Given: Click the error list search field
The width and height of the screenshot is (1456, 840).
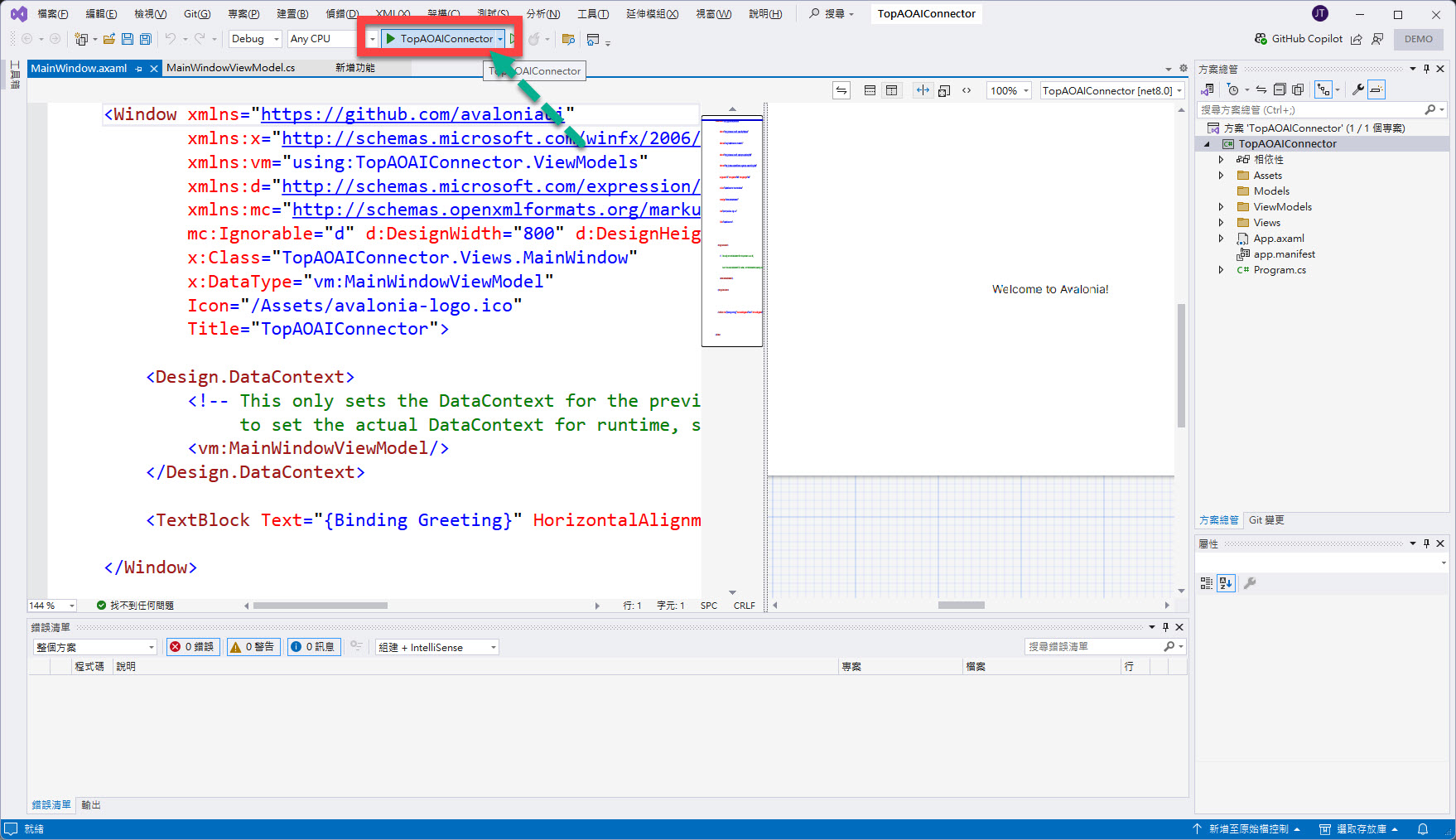Looking at the screenshot, I should [1106, 646].
